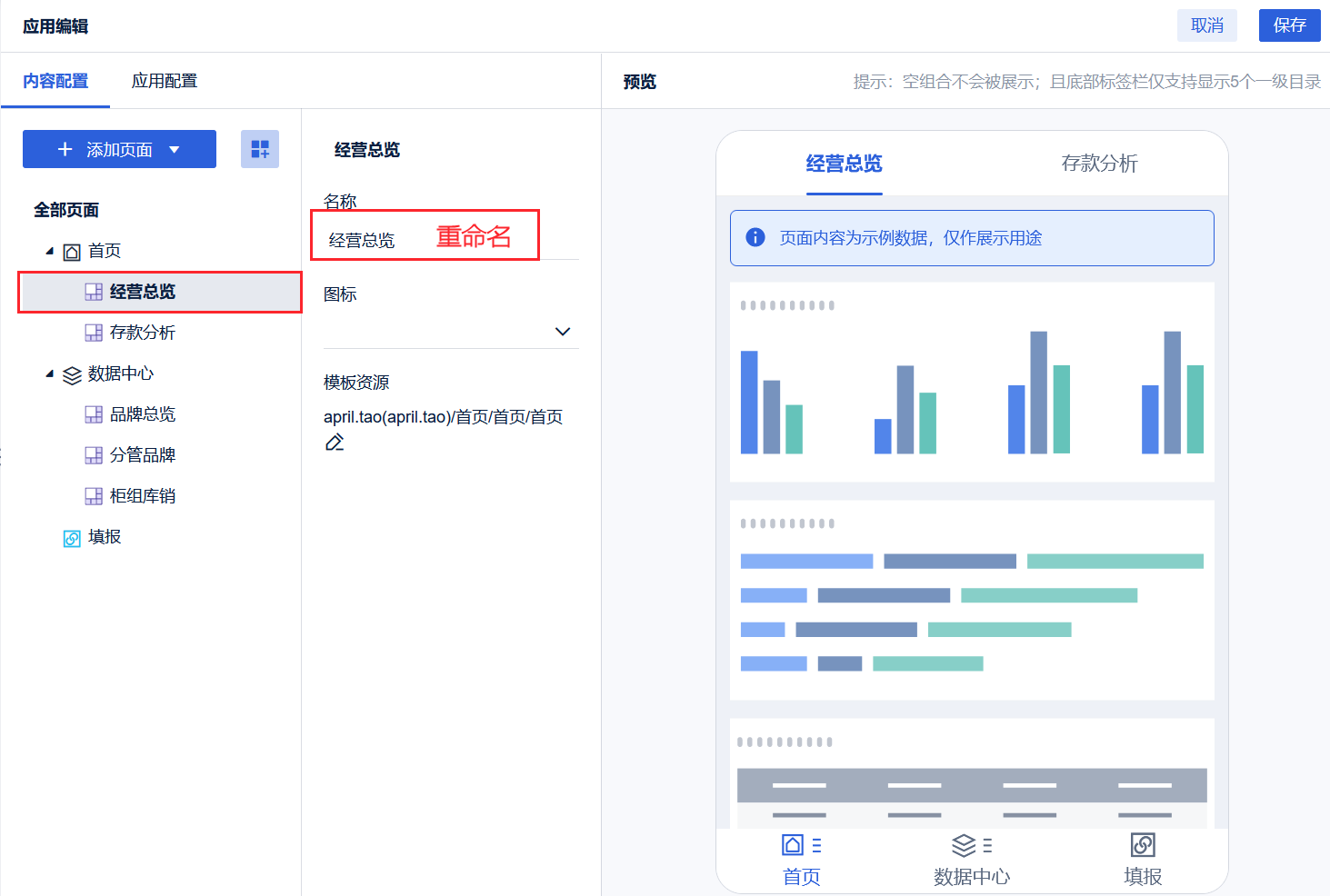Click the 图标 field label
The height and width of the screenshot is (896, 1330).
click(340, 294)
